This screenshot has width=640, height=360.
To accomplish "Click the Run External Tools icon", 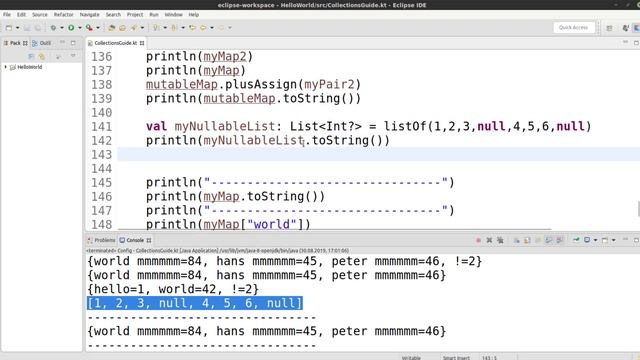I will [x=89, y=28].
